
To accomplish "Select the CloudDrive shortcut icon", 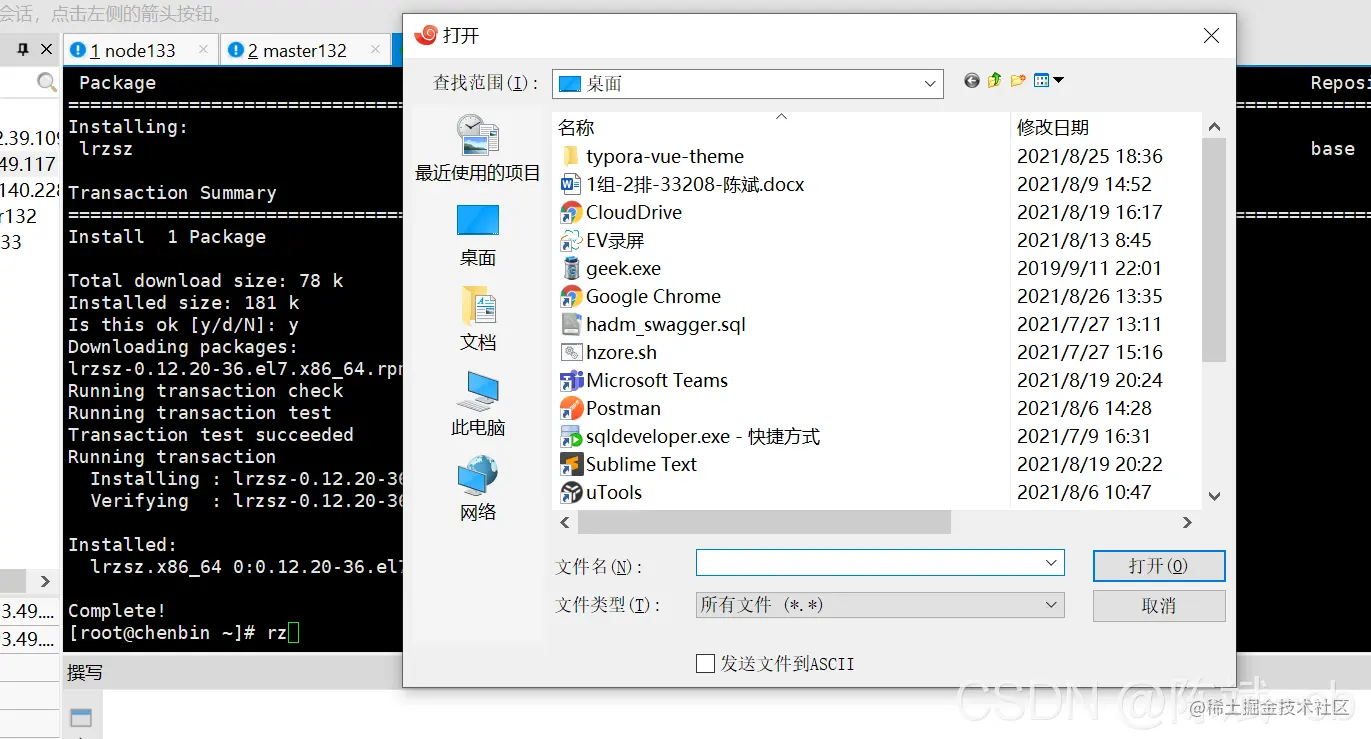I will coord(571,212).
